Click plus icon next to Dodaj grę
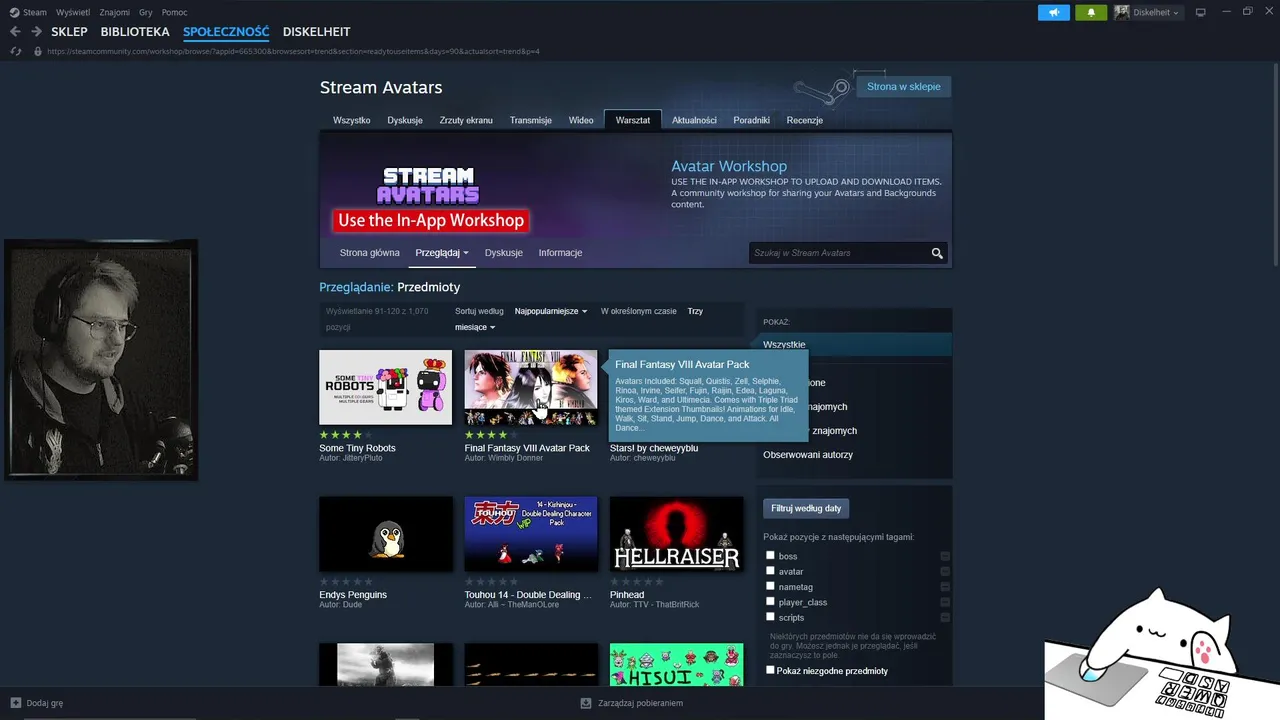The height and width of the screenshot is (720, 1280). click(x=15, y=703)
